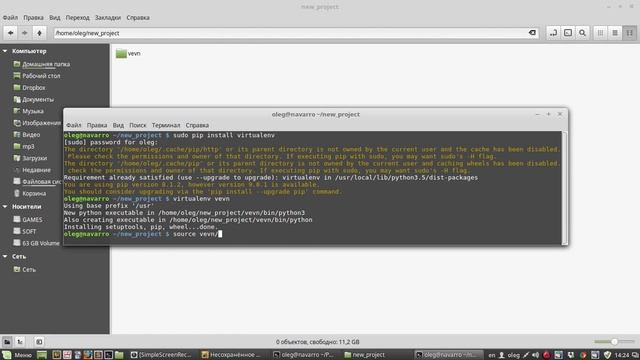This screenshot has height=360, width=640.
Task: Adjust the icon zoom slider in status bar
Action: (x=614, y=342)
